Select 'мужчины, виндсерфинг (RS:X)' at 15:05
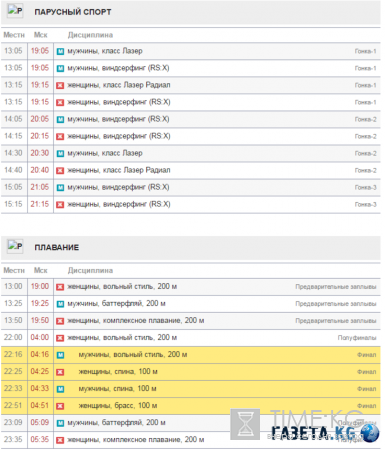 [x=118, y=187]
